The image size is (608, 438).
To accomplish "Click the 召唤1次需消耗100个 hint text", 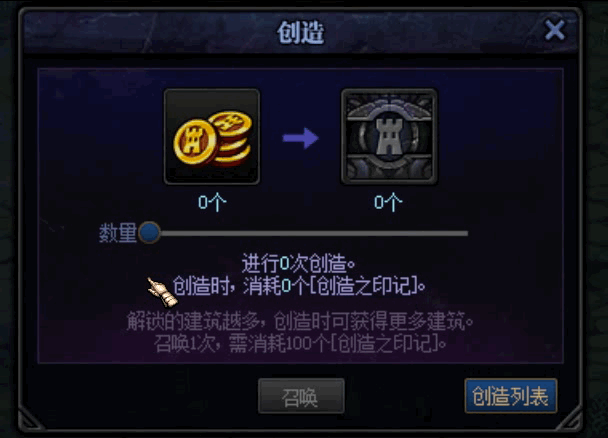I will click(x=300, y=343).
